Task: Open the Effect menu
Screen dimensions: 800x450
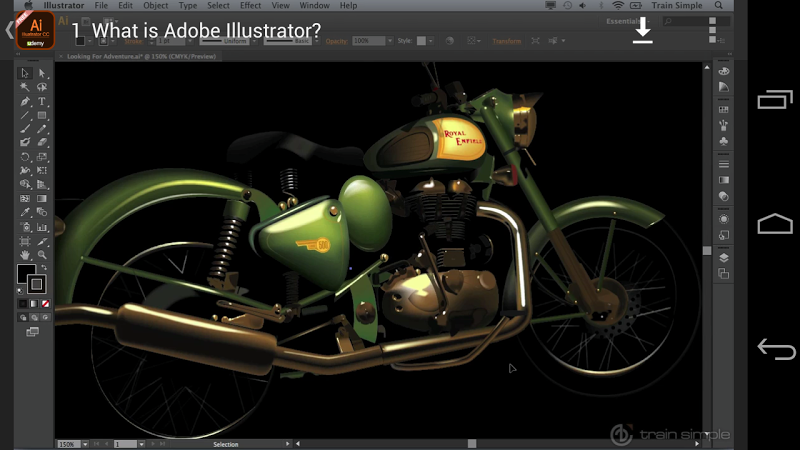Action: click(x=250, y=6)
